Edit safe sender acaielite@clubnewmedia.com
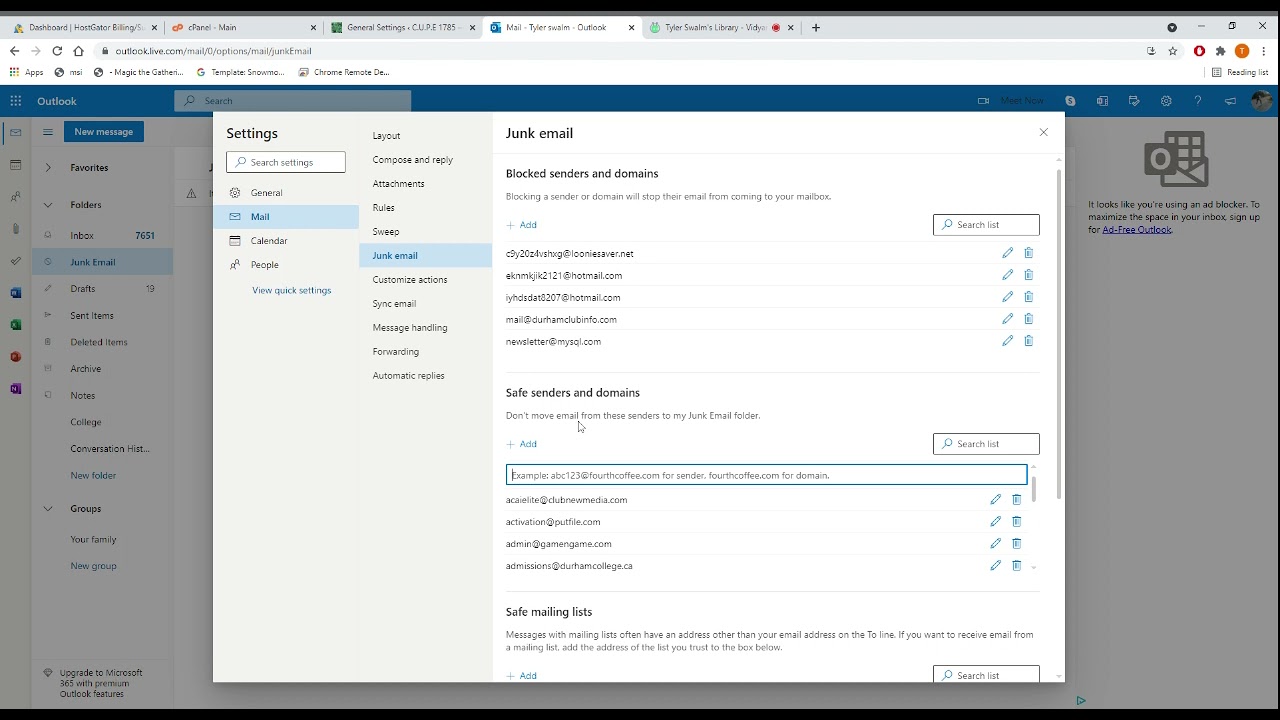 tap(995, 499)
